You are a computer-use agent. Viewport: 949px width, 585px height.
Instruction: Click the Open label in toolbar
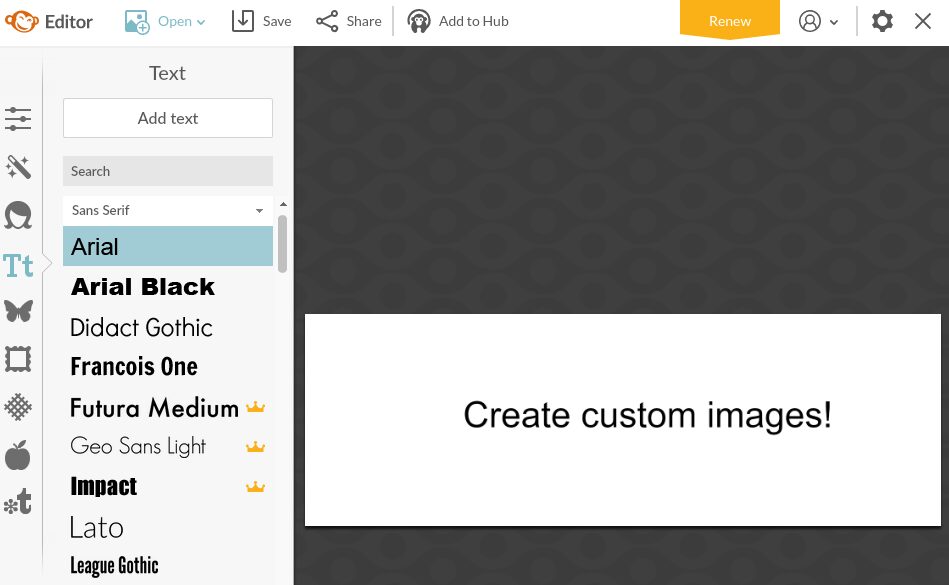[x=175, y=22]
